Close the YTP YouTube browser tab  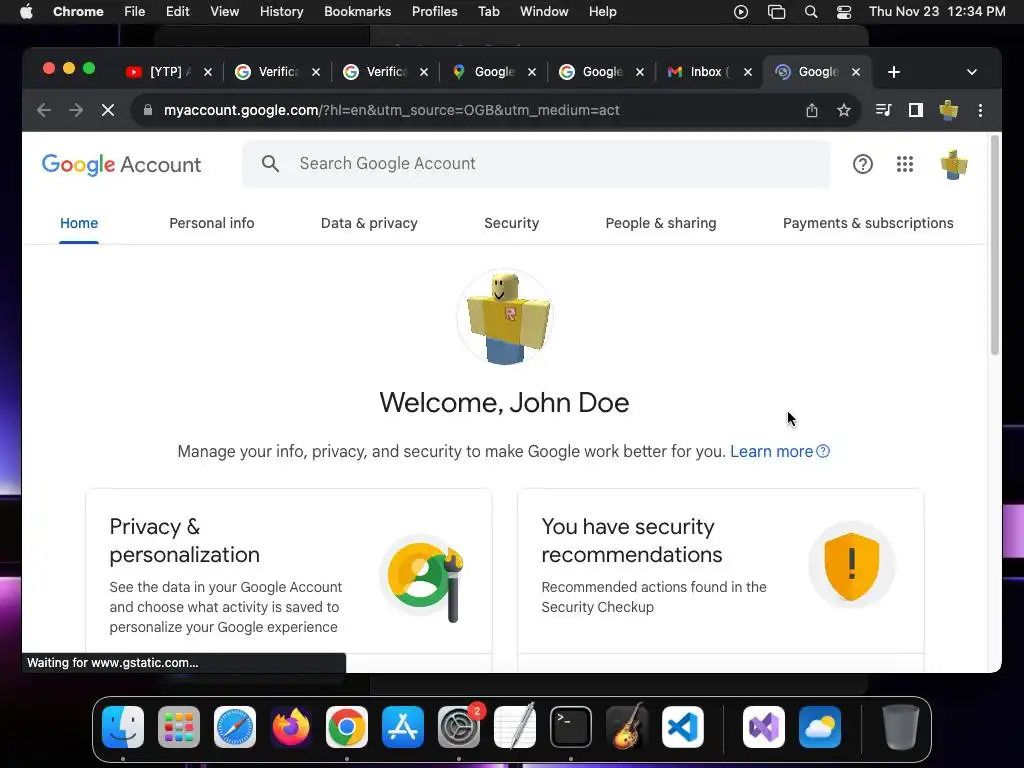tap(208, 72)
